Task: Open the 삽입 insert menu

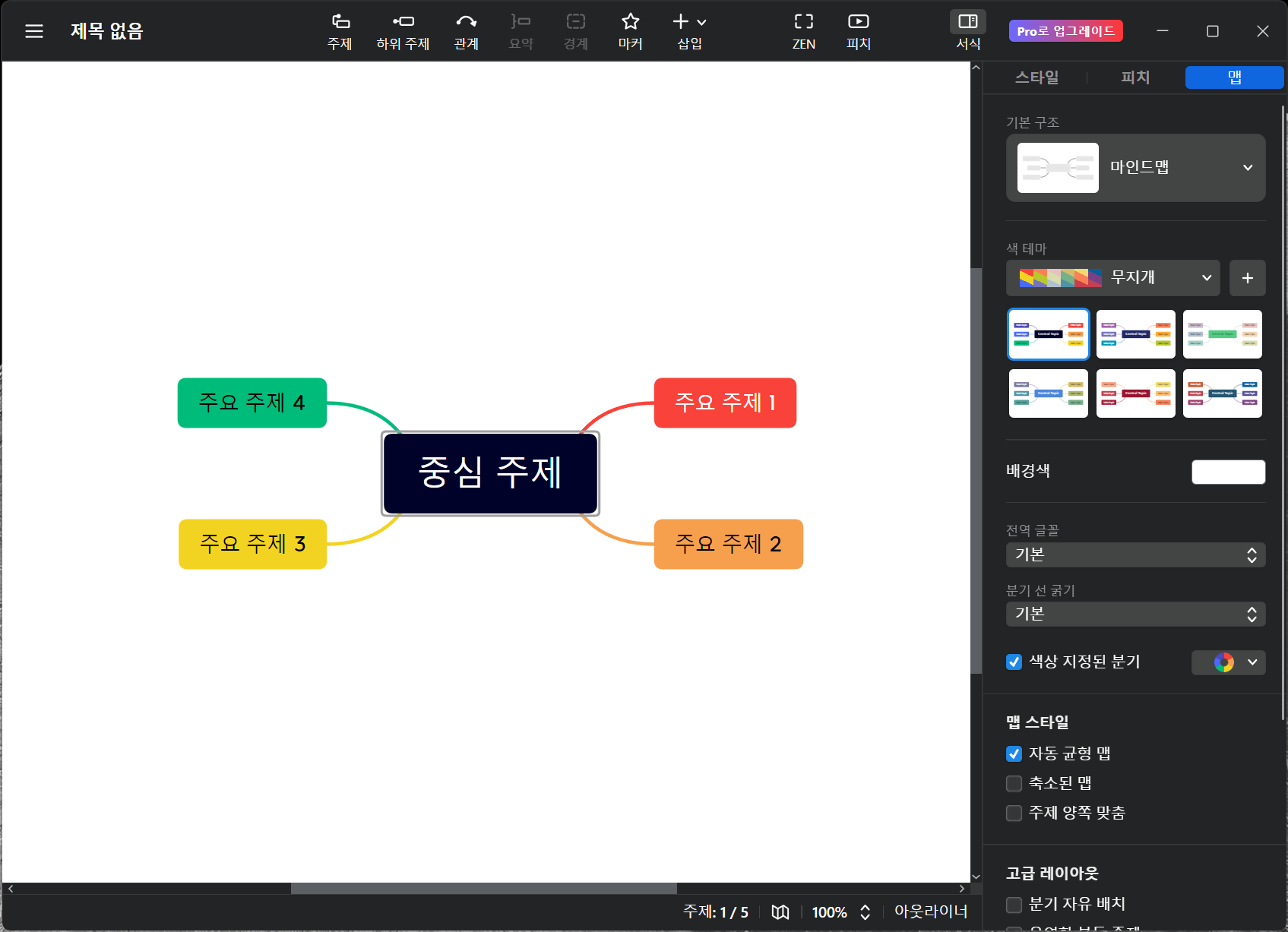Action: [x=690, y=31]
